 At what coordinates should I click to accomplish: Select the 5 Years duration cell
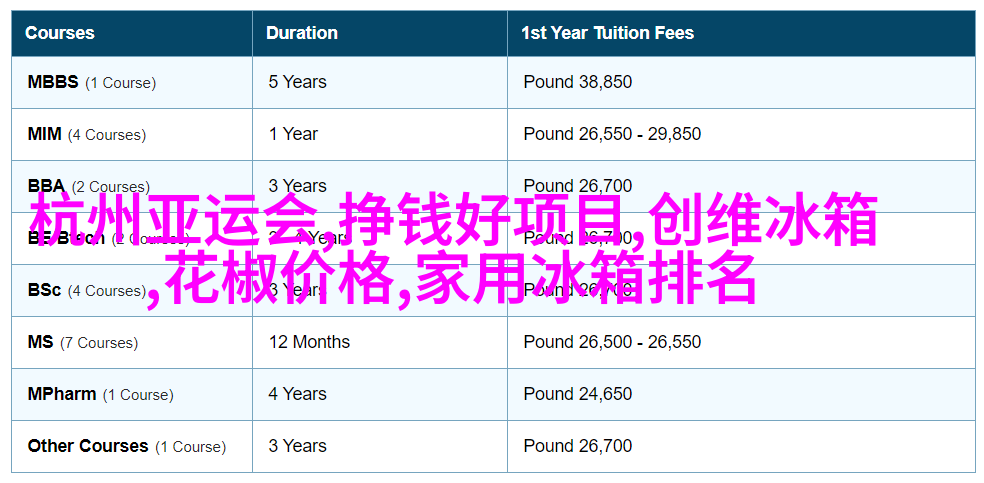297,82
